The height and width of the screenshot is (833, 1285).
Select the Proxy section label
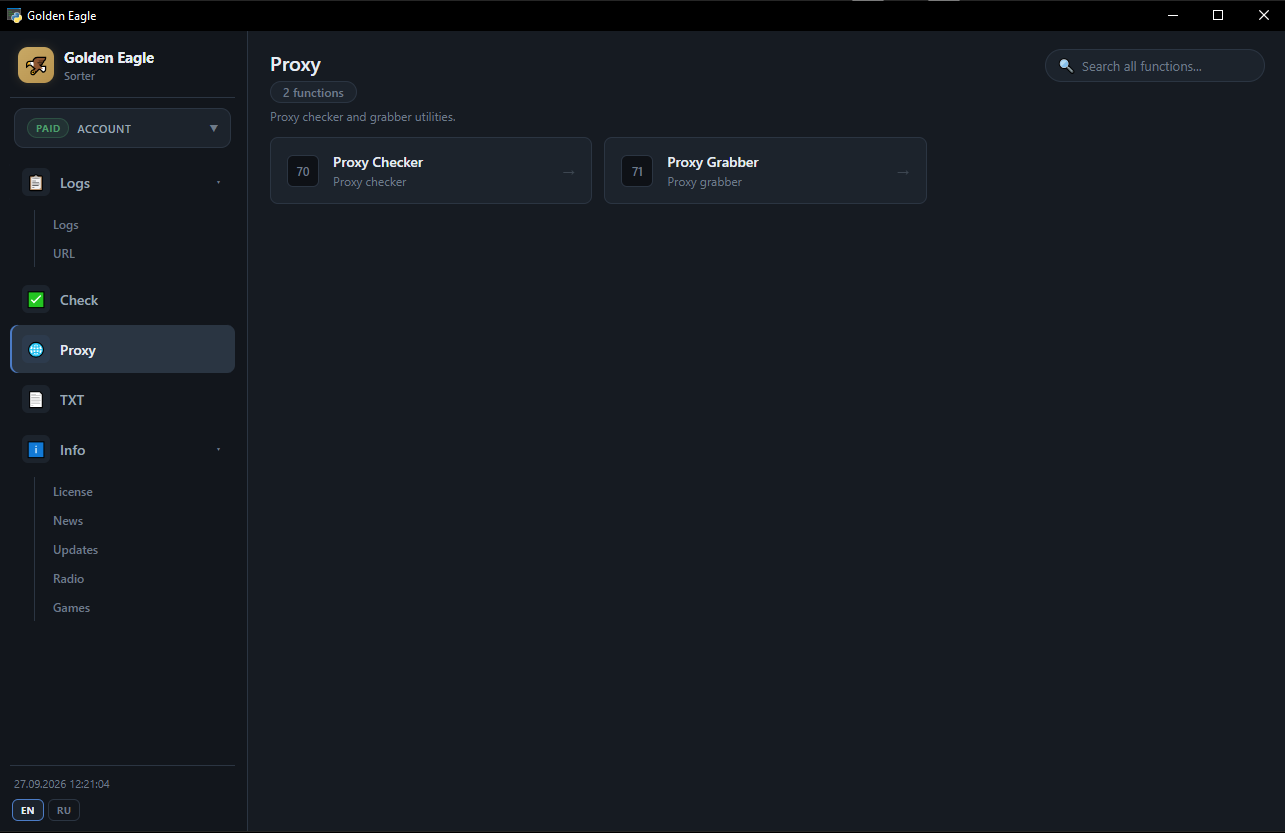[x=78, y=350]
